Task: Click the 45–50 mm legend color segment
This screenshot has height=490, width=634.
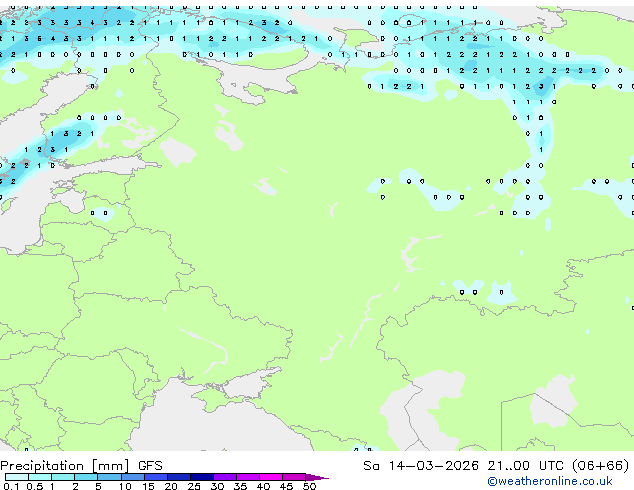Action: [294, 477]
